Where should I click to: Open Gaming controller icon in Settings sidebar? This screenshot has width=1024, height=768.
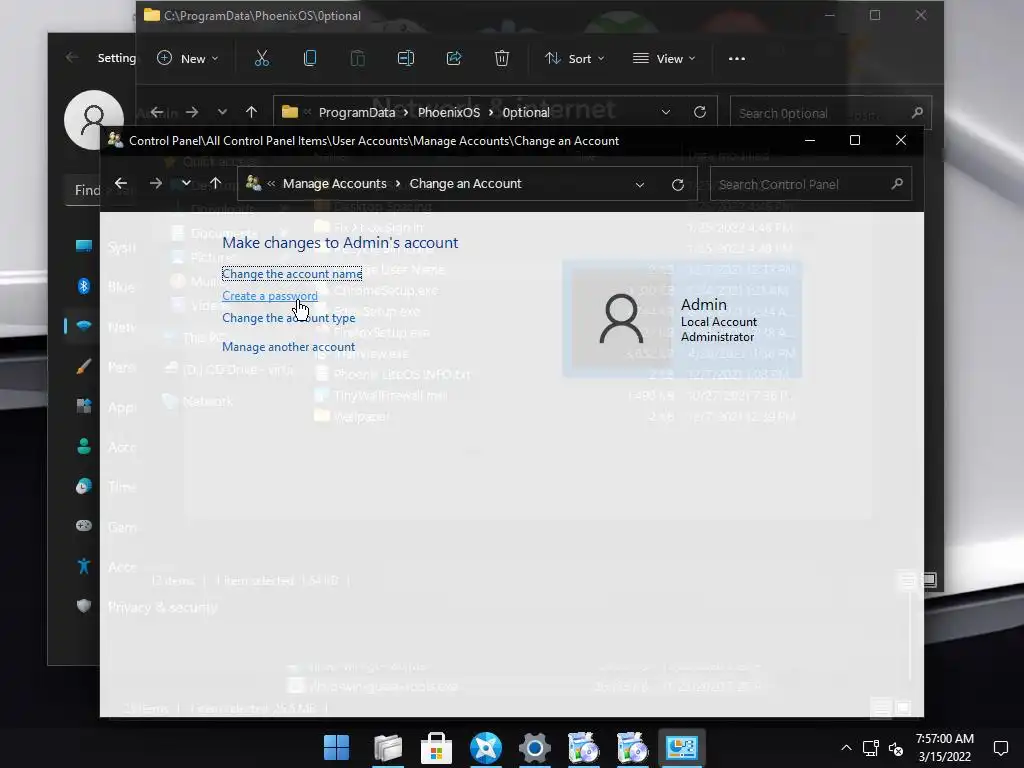[84, 526]
